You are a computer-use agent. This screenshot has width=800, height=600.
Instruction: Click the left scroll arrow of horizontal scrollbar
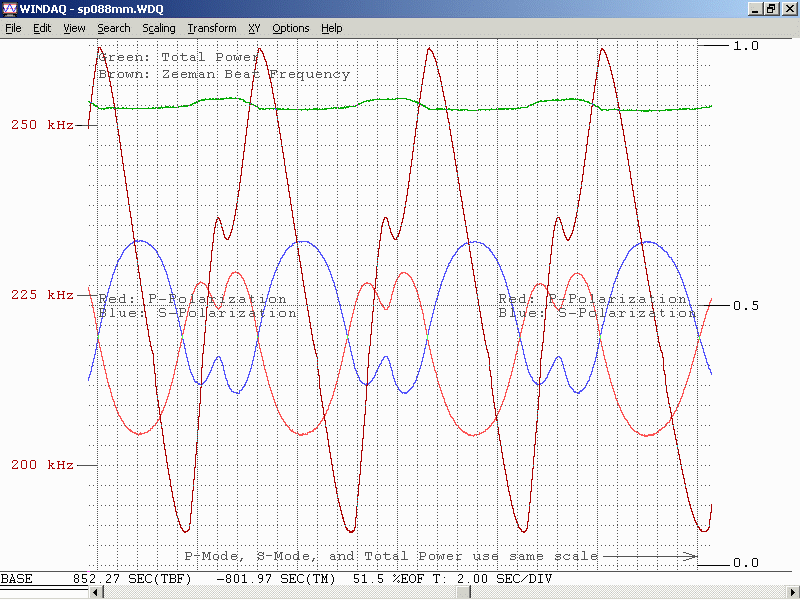96,593
